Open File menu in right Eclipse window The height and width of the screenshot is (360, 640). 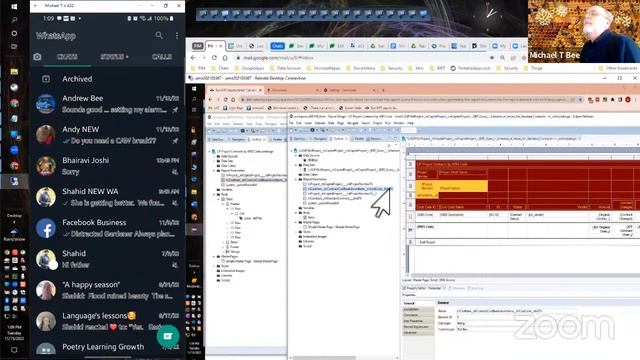click(291, 123)
